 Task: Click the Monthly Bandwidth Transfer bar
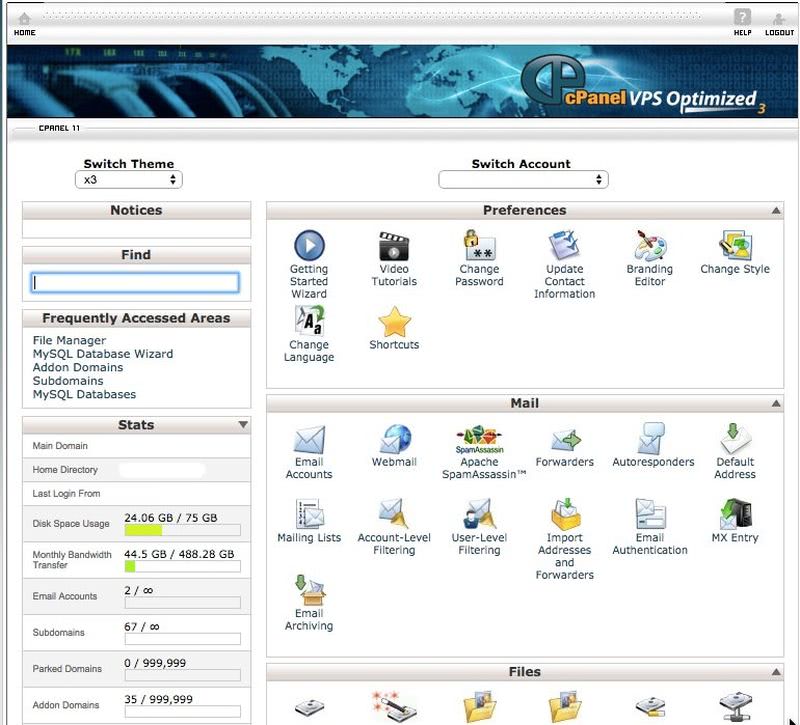pos(183,566)
